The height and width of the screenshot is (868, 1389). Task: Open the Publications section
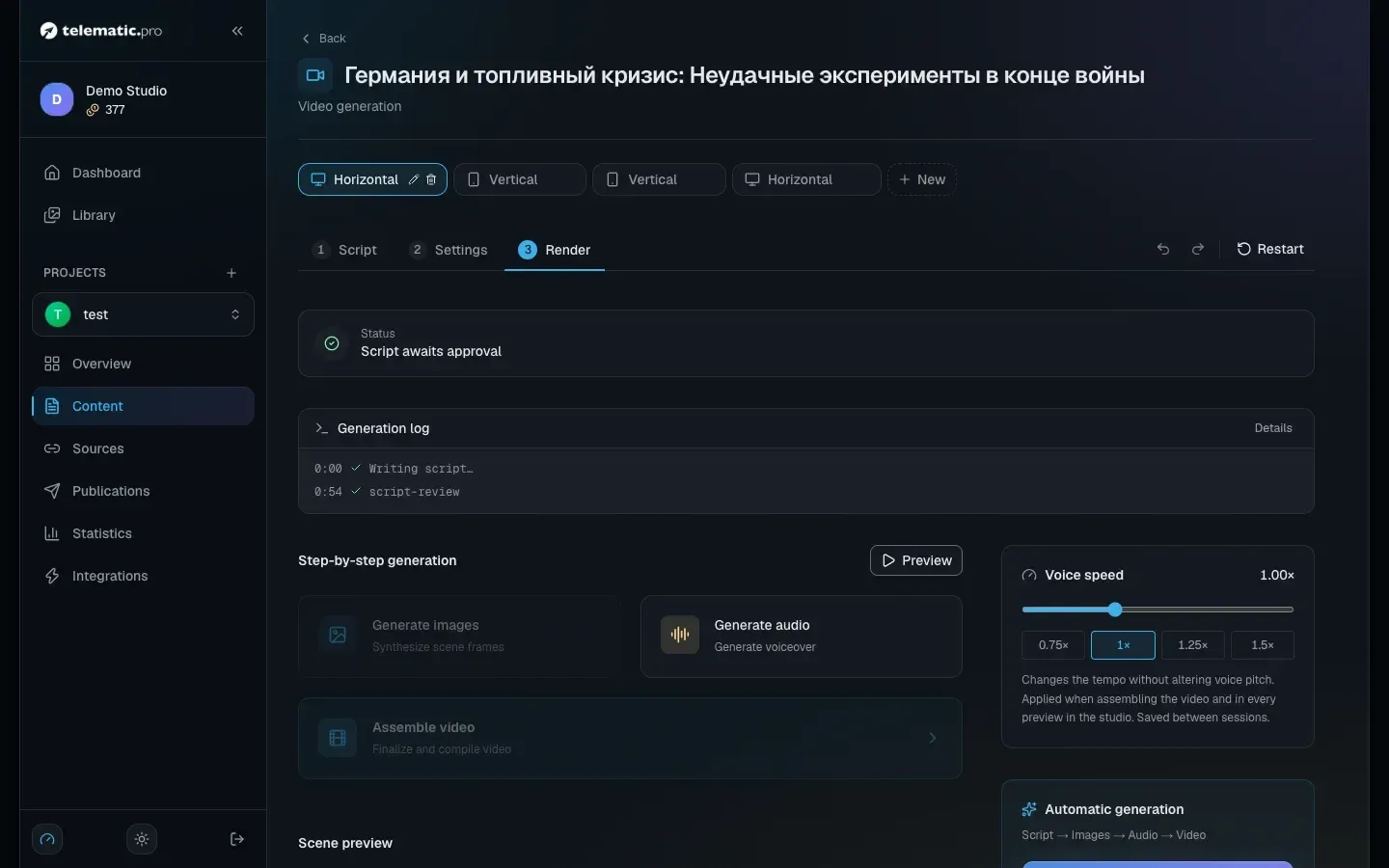point(143,491)
